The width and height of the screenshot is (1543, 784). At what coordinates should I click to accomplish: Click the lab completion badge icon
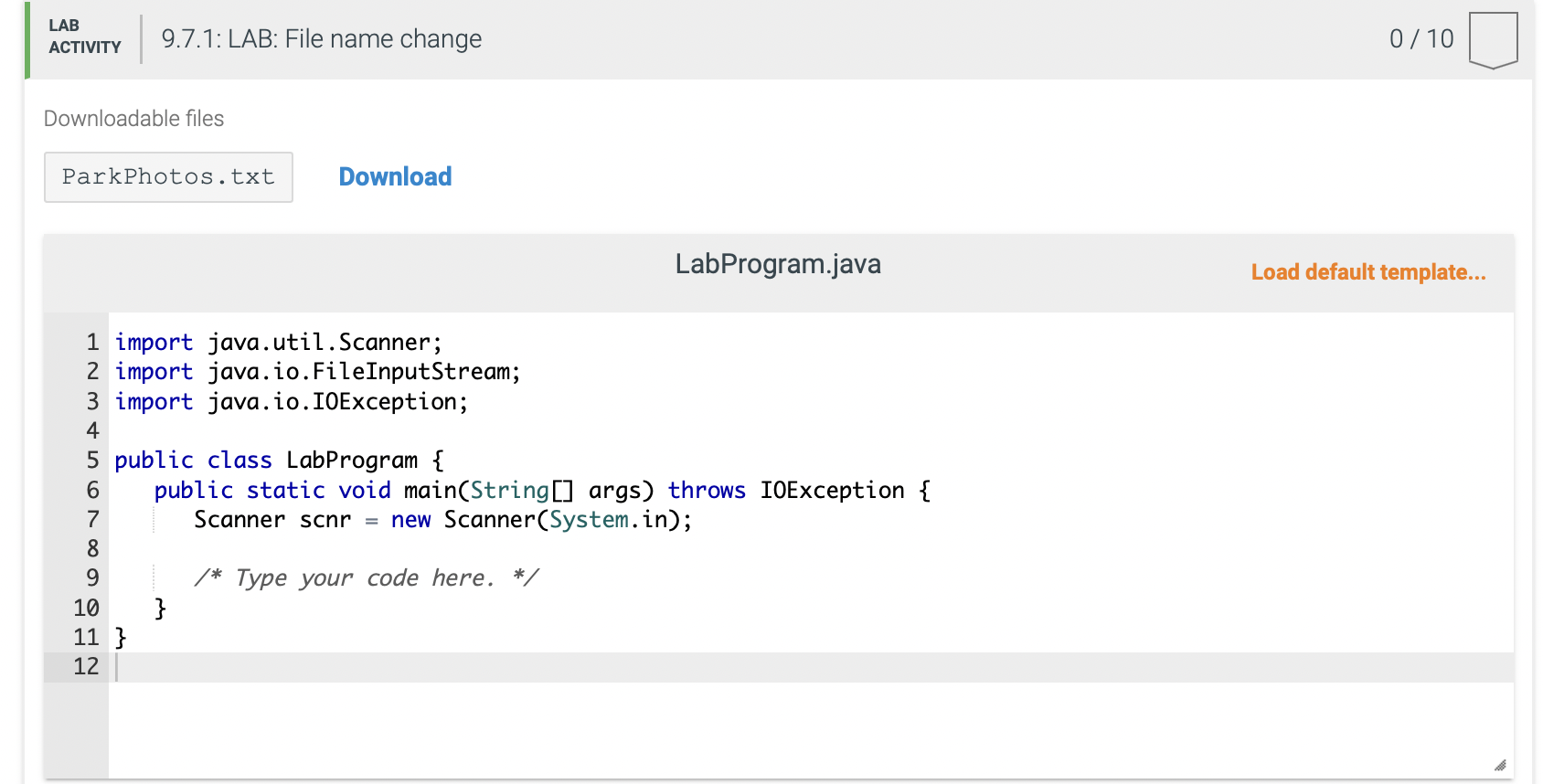(1493, 40)
